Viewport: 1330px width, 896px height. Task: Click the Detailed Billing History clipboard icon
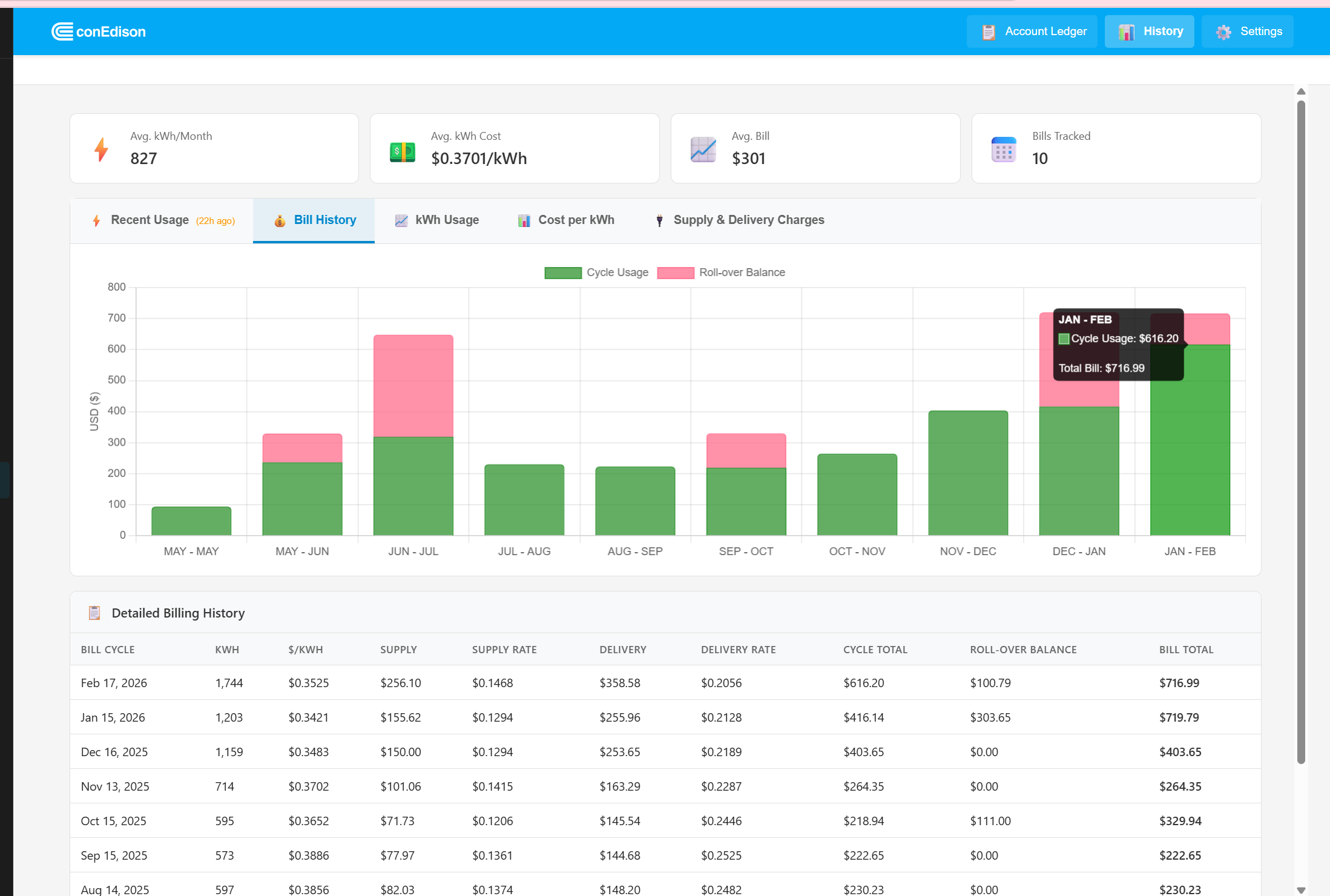94,613
